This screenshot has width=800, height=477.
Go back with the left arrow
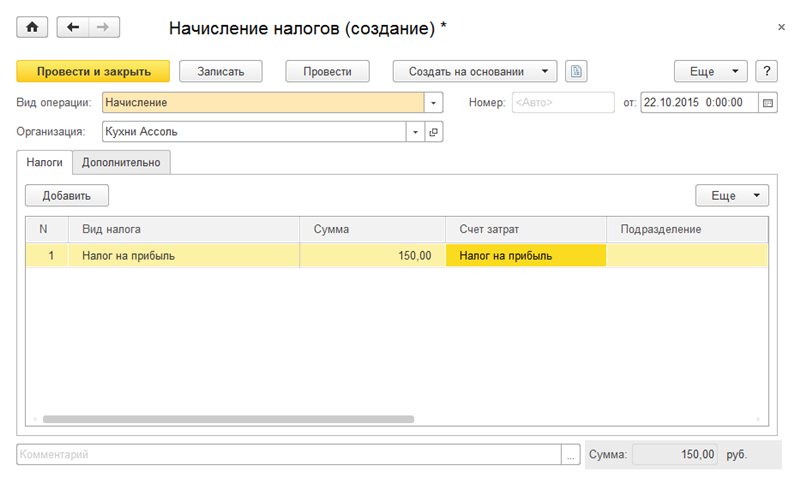click(73, 28)
